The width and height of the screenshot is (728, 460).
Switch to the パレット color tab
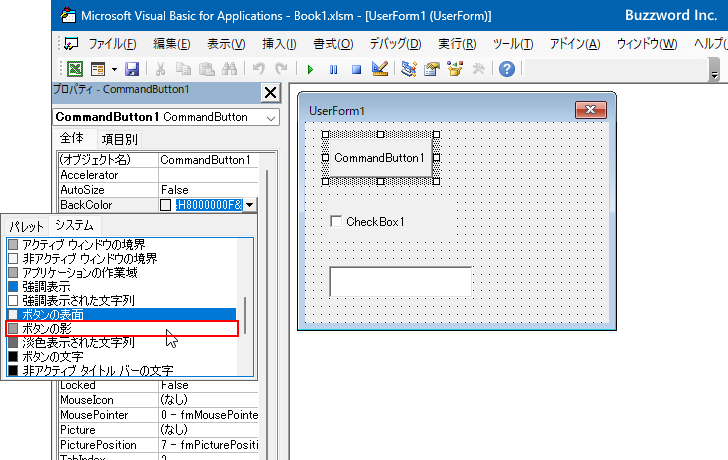(x=26, y=227)
